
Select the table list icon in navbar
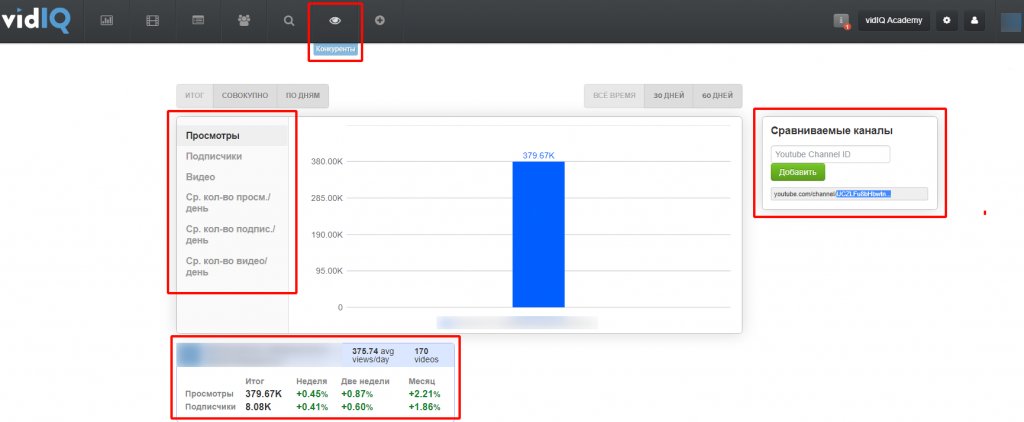tap(198, 20)
